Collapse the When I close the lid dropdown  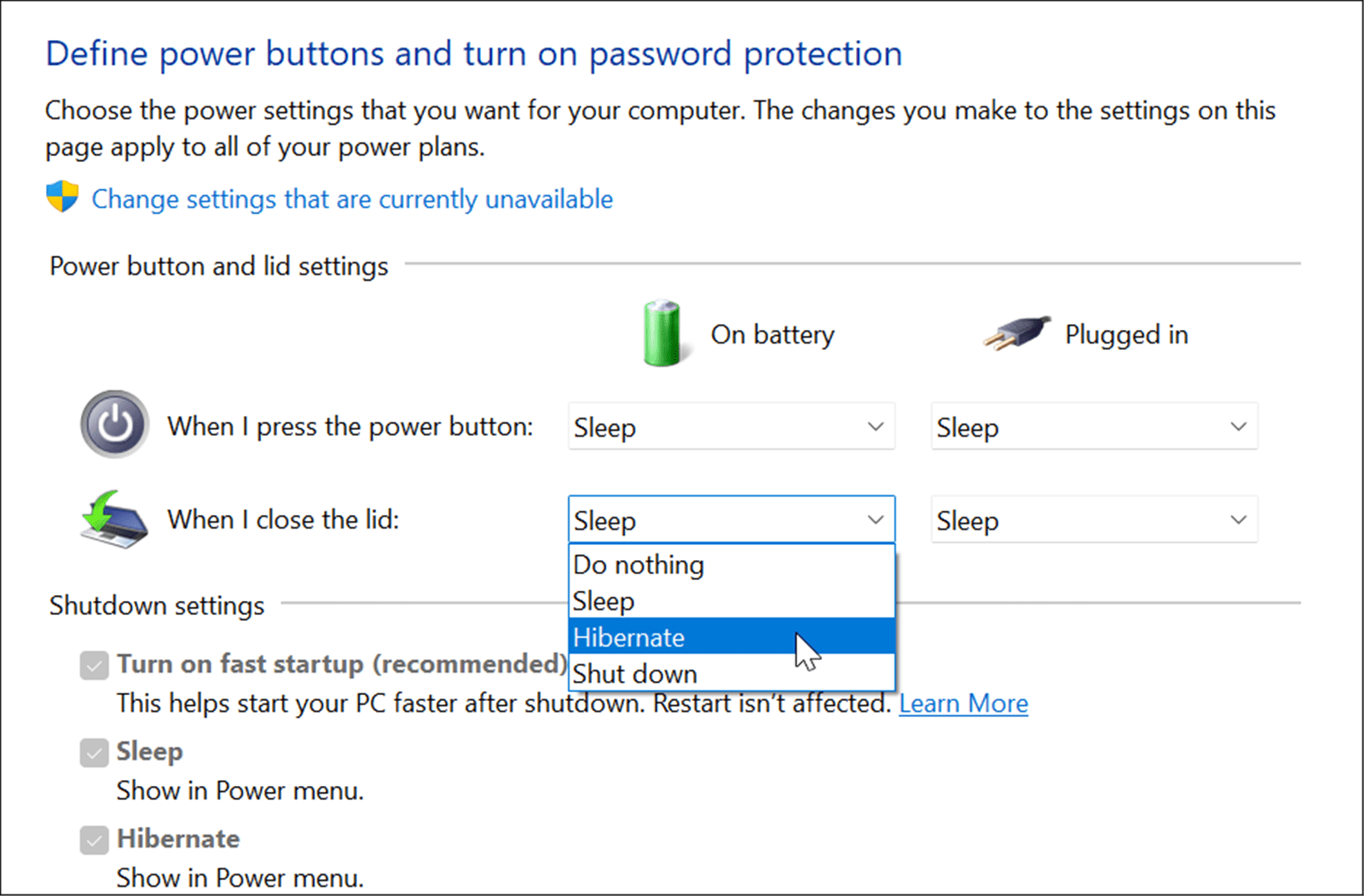click(874, 519)
